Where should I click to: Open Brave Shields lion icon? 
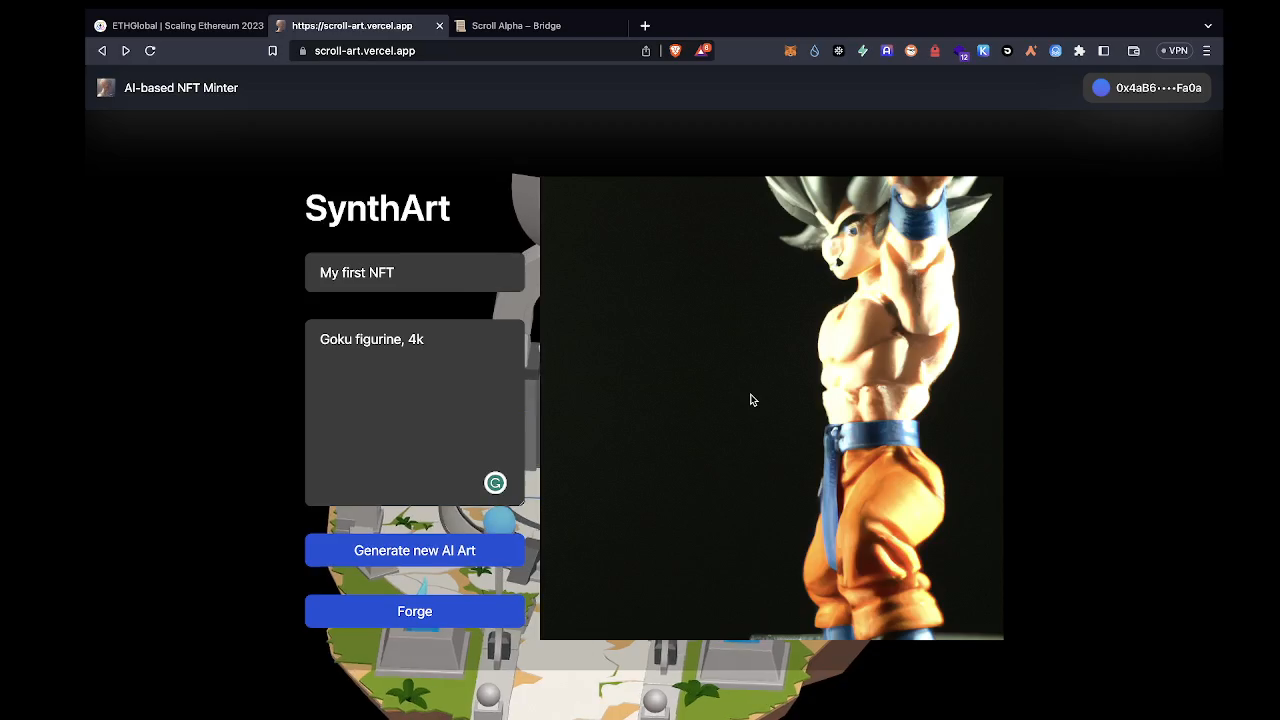(675, 51)
